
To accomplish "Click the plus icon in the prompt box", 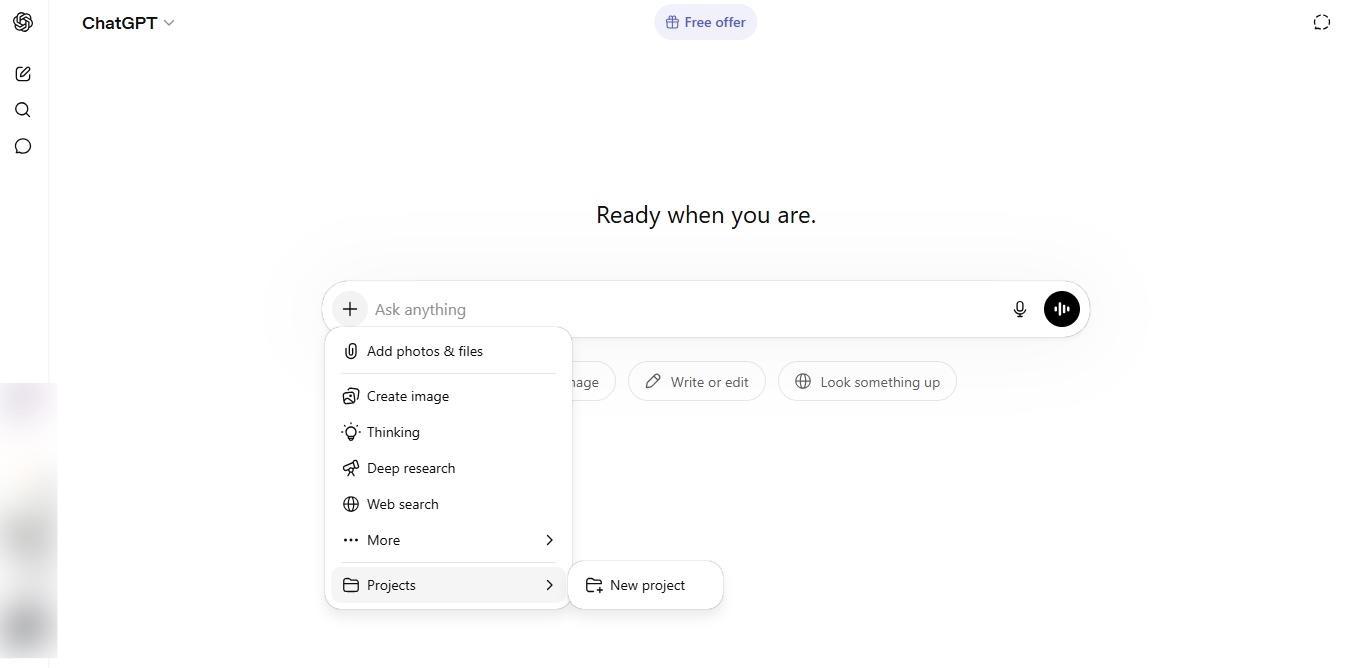I will (x=350, y=309).
